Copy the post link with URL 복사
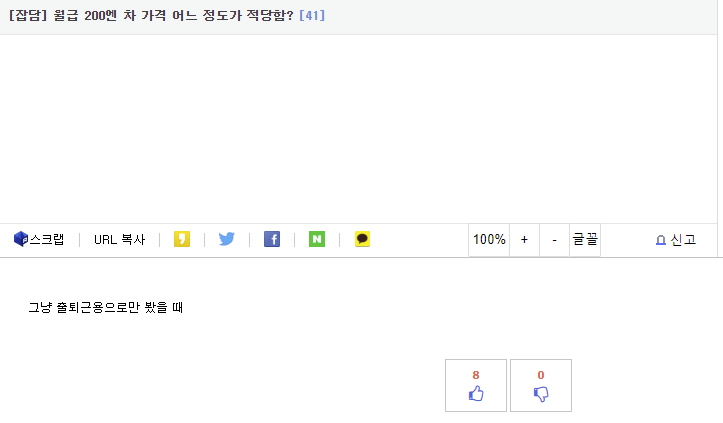723x423 pixels. (119, 239)
